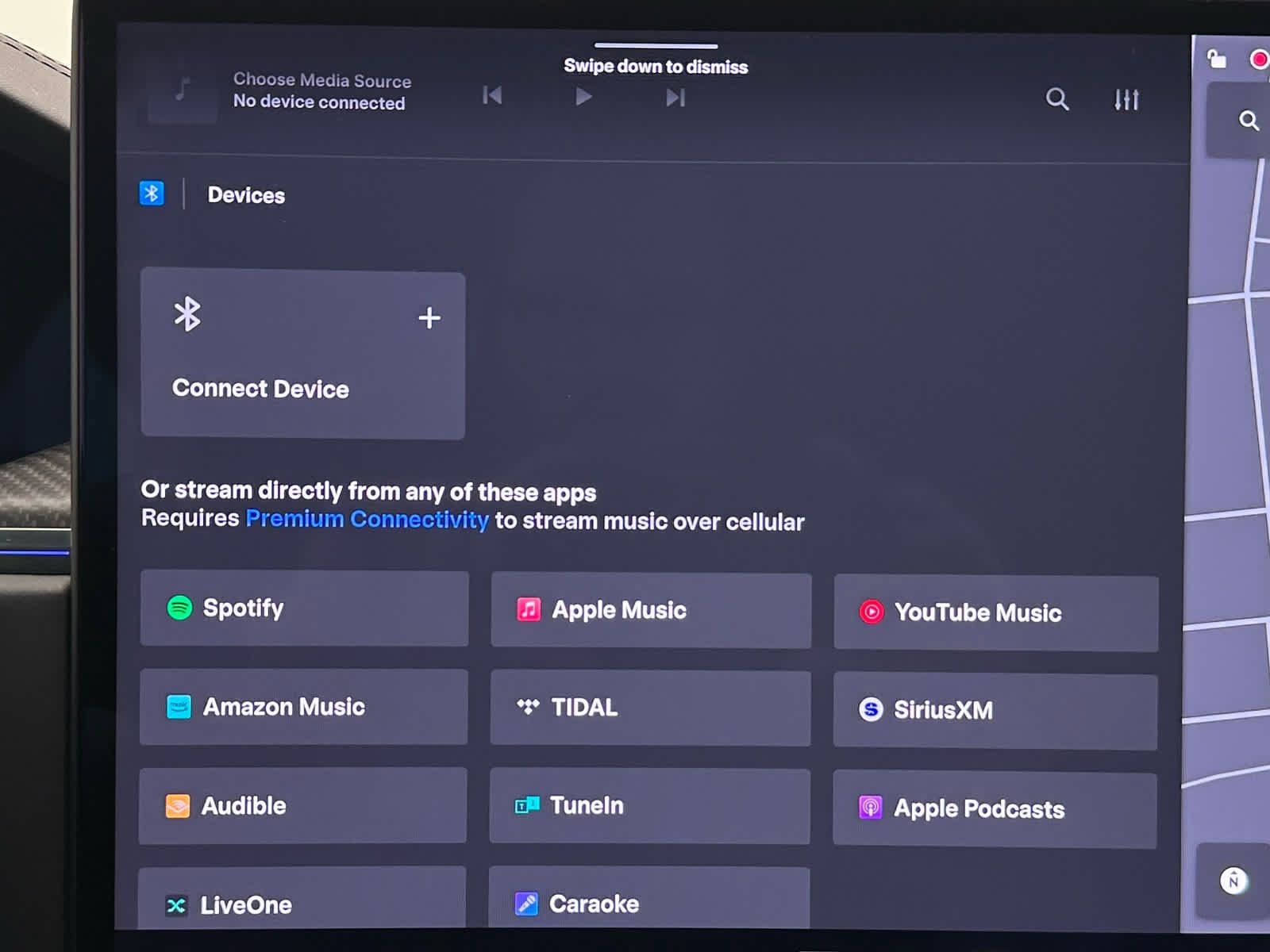The width and height of the screenshot is (1270, 952).
Task: Tap the red recording indicator icon
Action: coord(1259,59)
